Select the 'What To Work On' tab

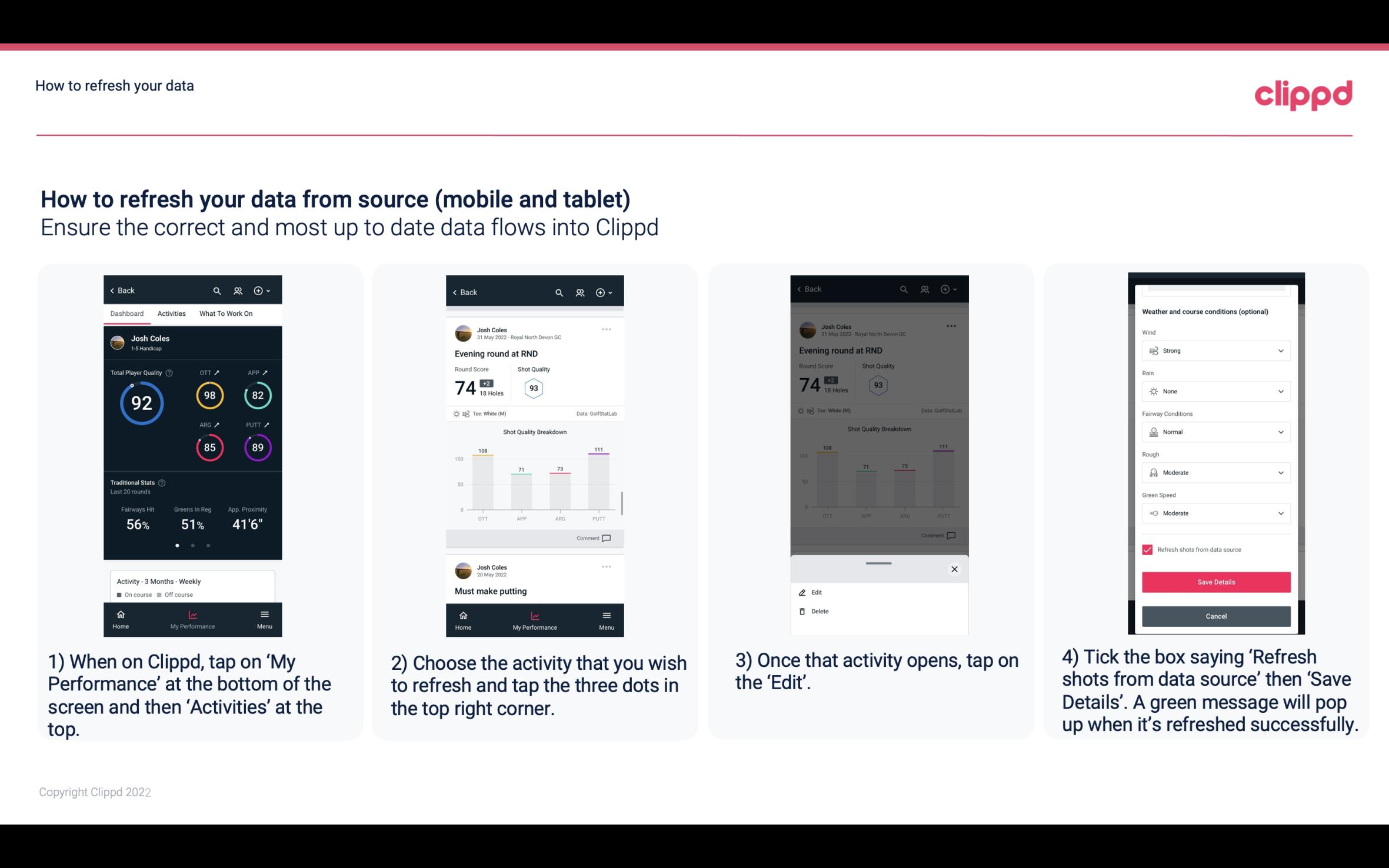coord(224,314)
